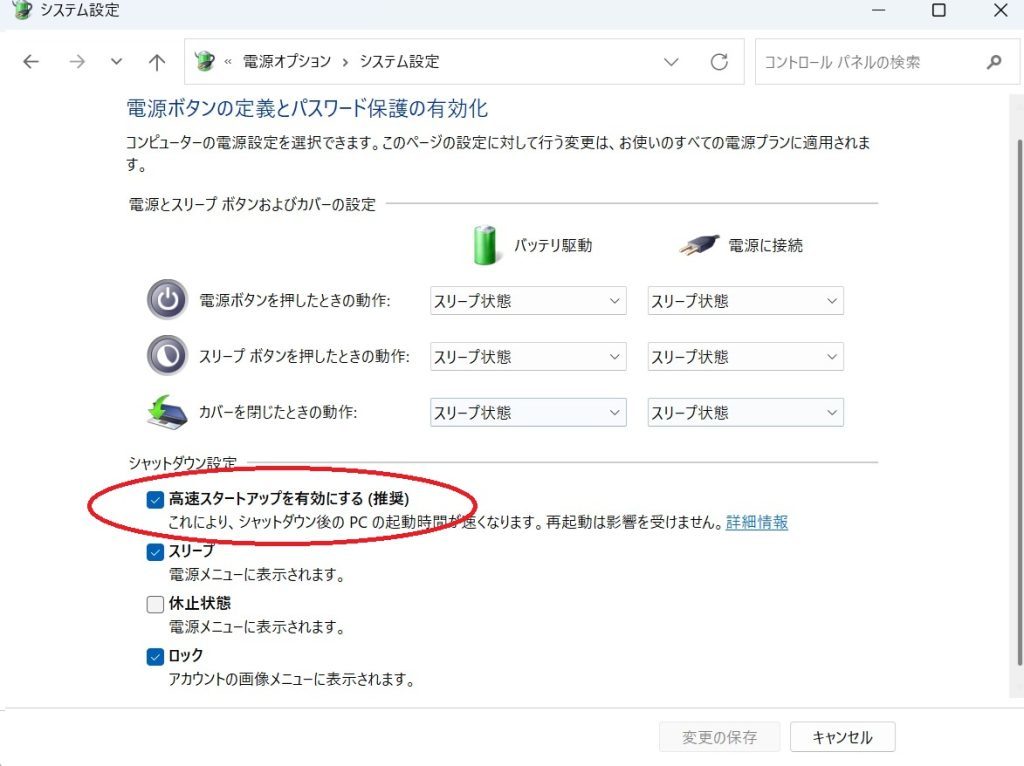Open the 詳細情報 link
Viewport: 1024px width, 766px height.
coord(757,522)
